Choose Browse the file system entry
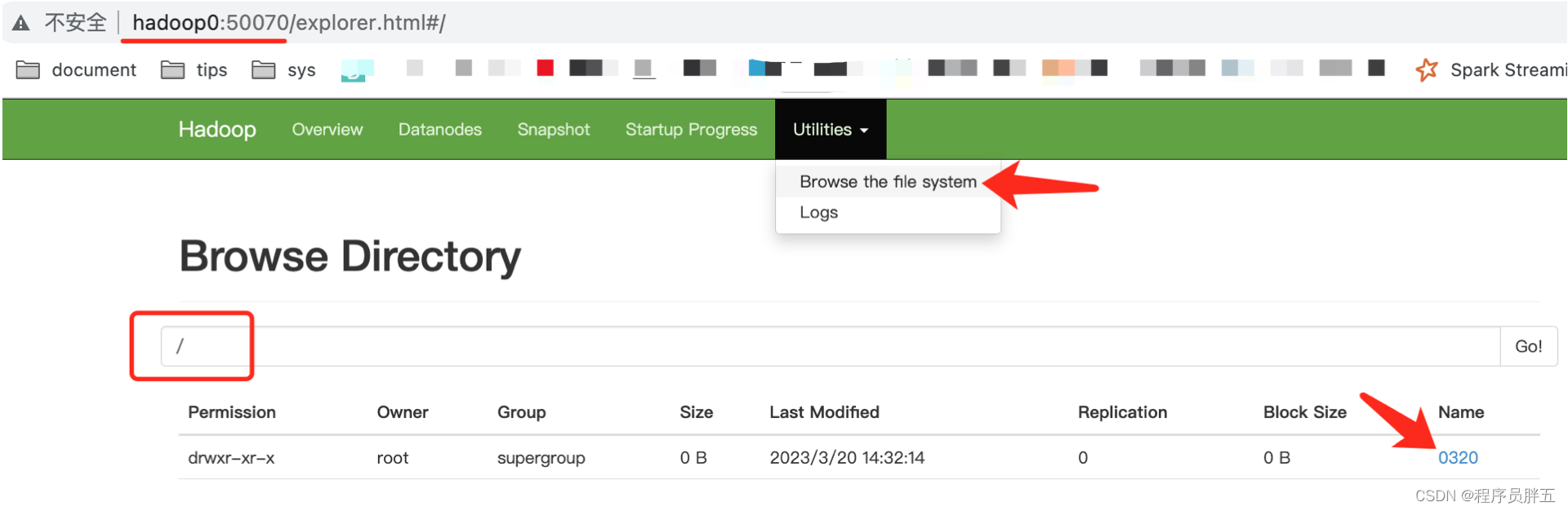 coord(888,181)
